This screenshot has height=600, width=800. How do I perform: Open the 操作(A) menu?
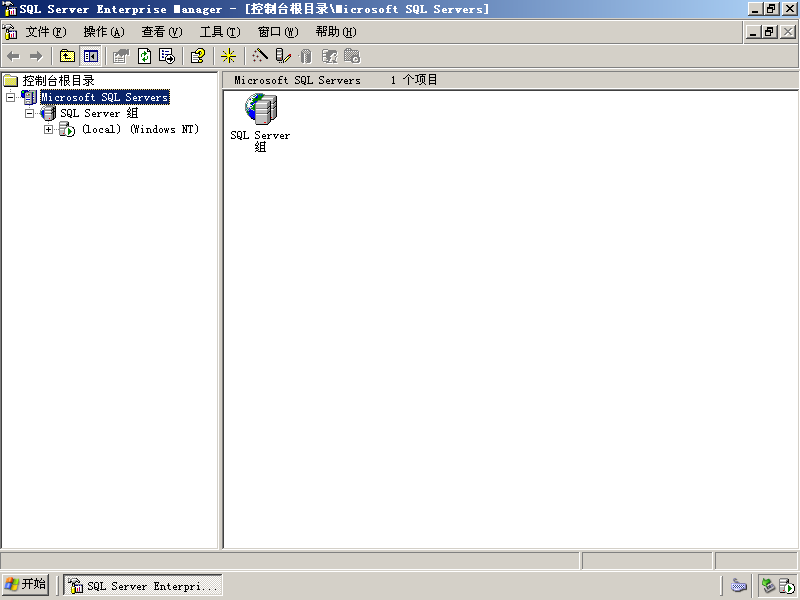point(104,32)
